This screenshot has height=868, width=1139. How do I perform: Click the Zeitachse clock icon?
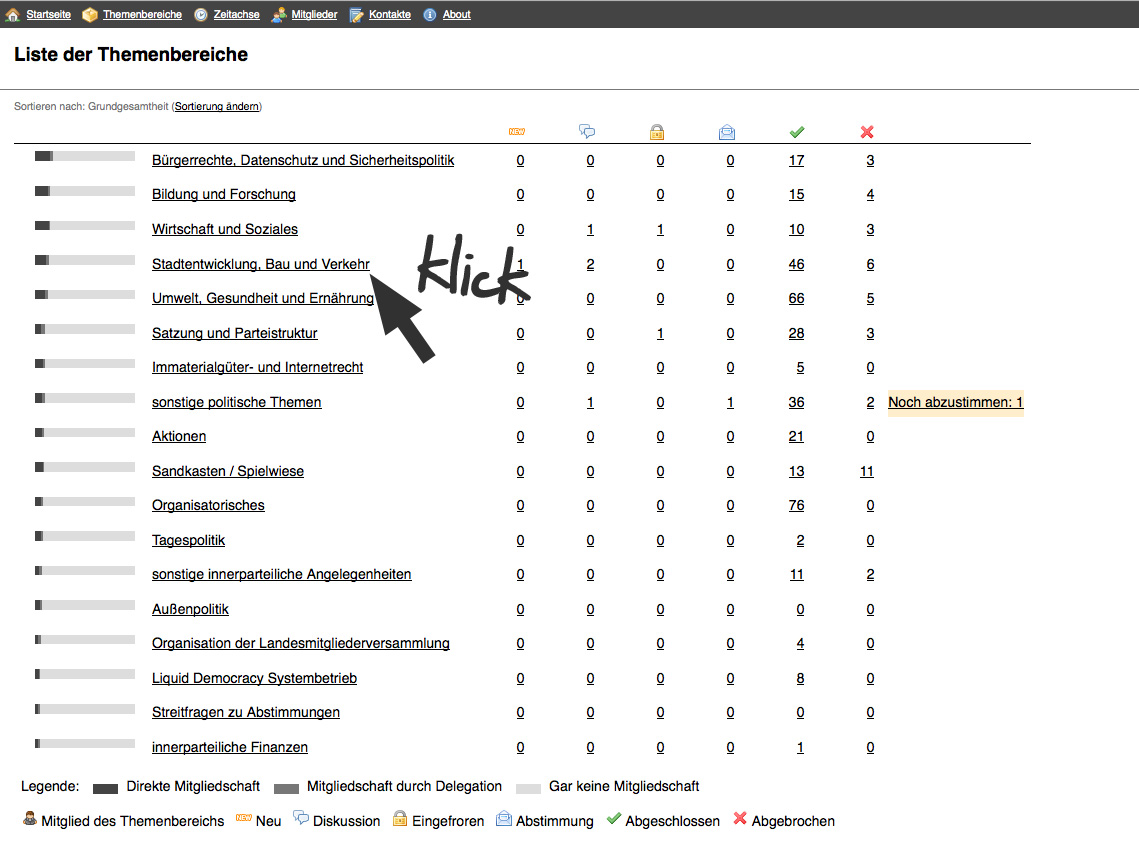[x=201, y=15]
